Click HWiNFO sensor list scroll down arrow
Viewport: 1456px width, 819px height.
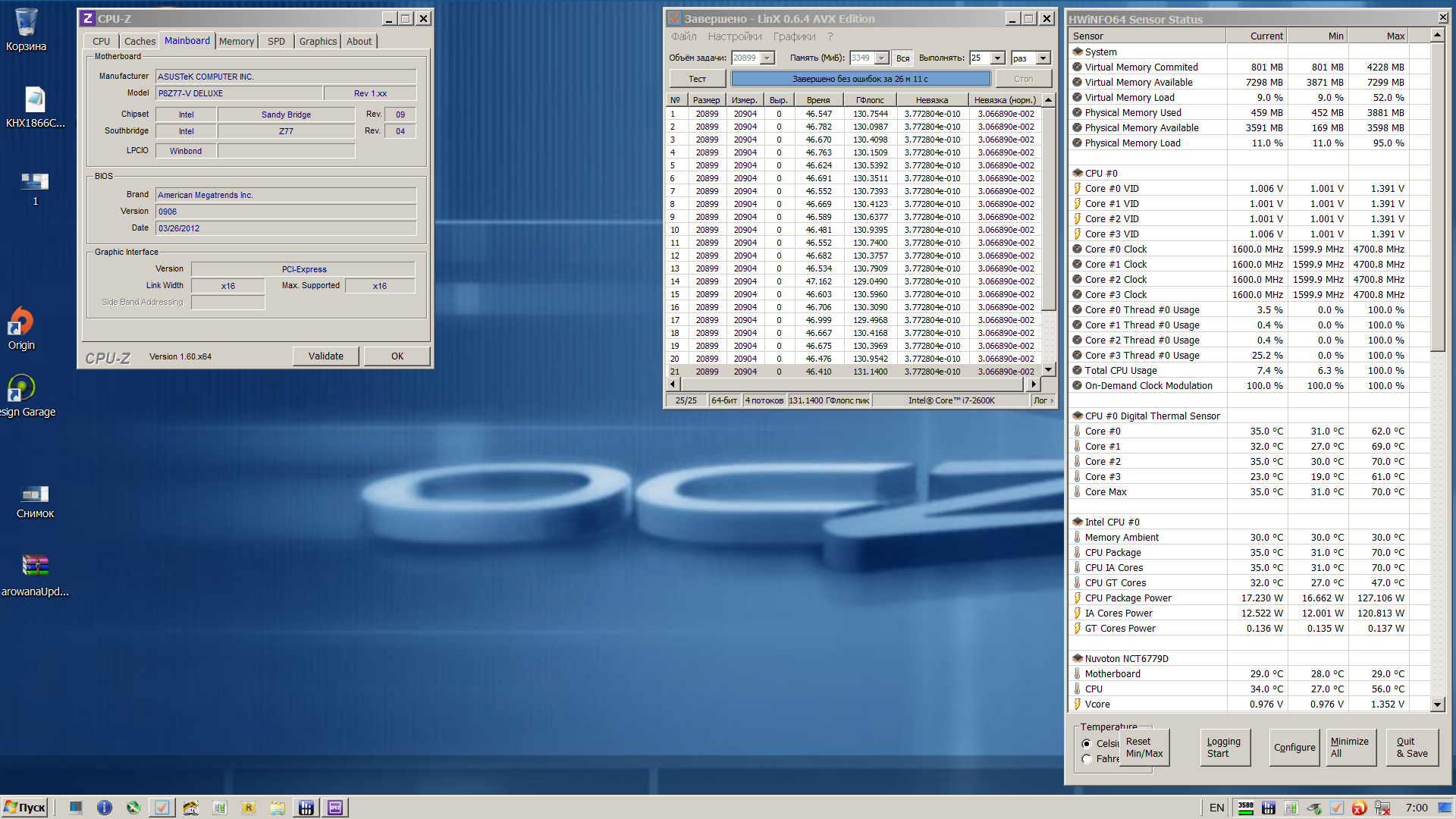[x=1437, y=704]
